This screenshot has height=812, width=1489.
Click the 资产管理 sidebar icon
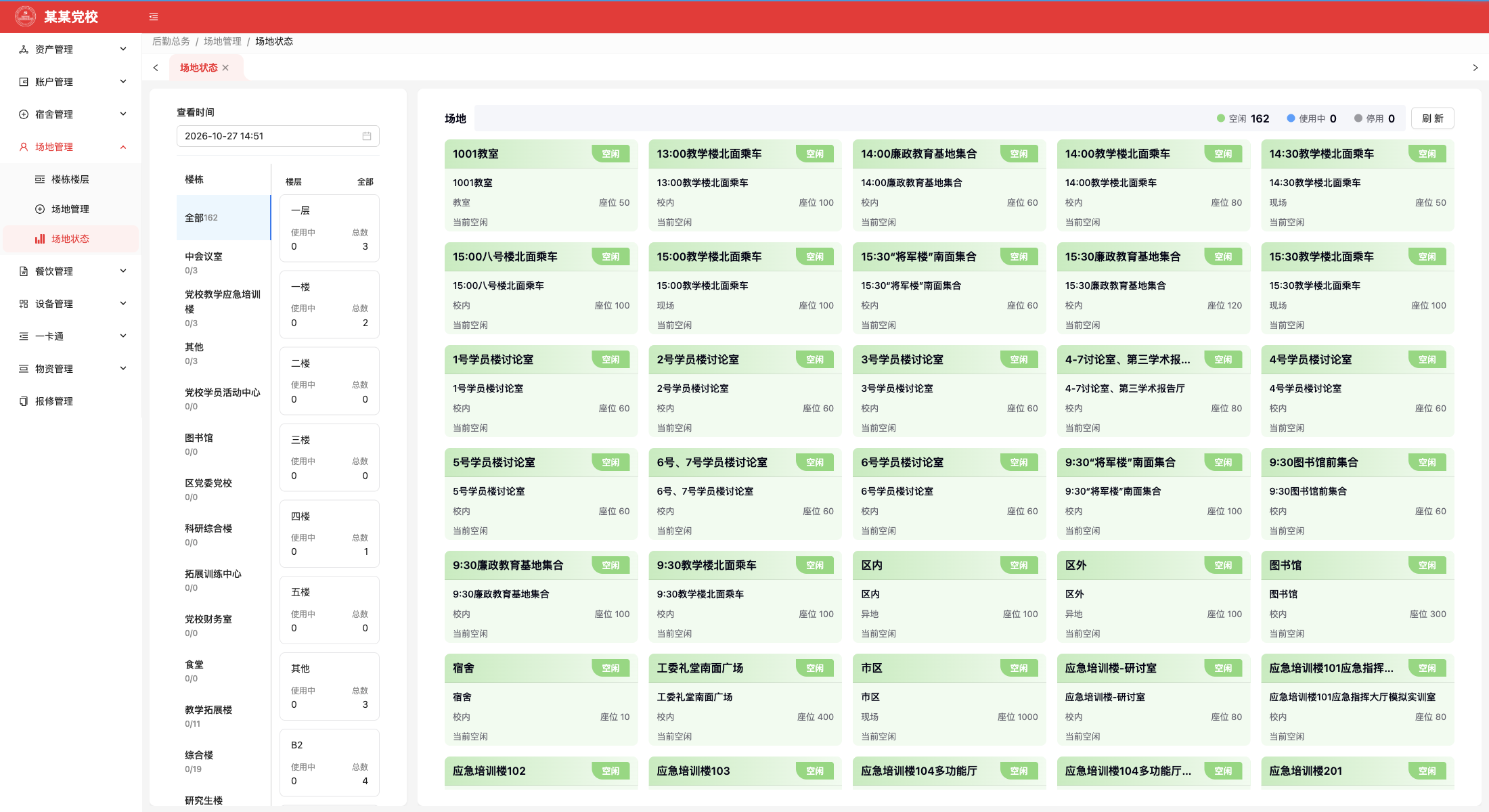[24, 49]
